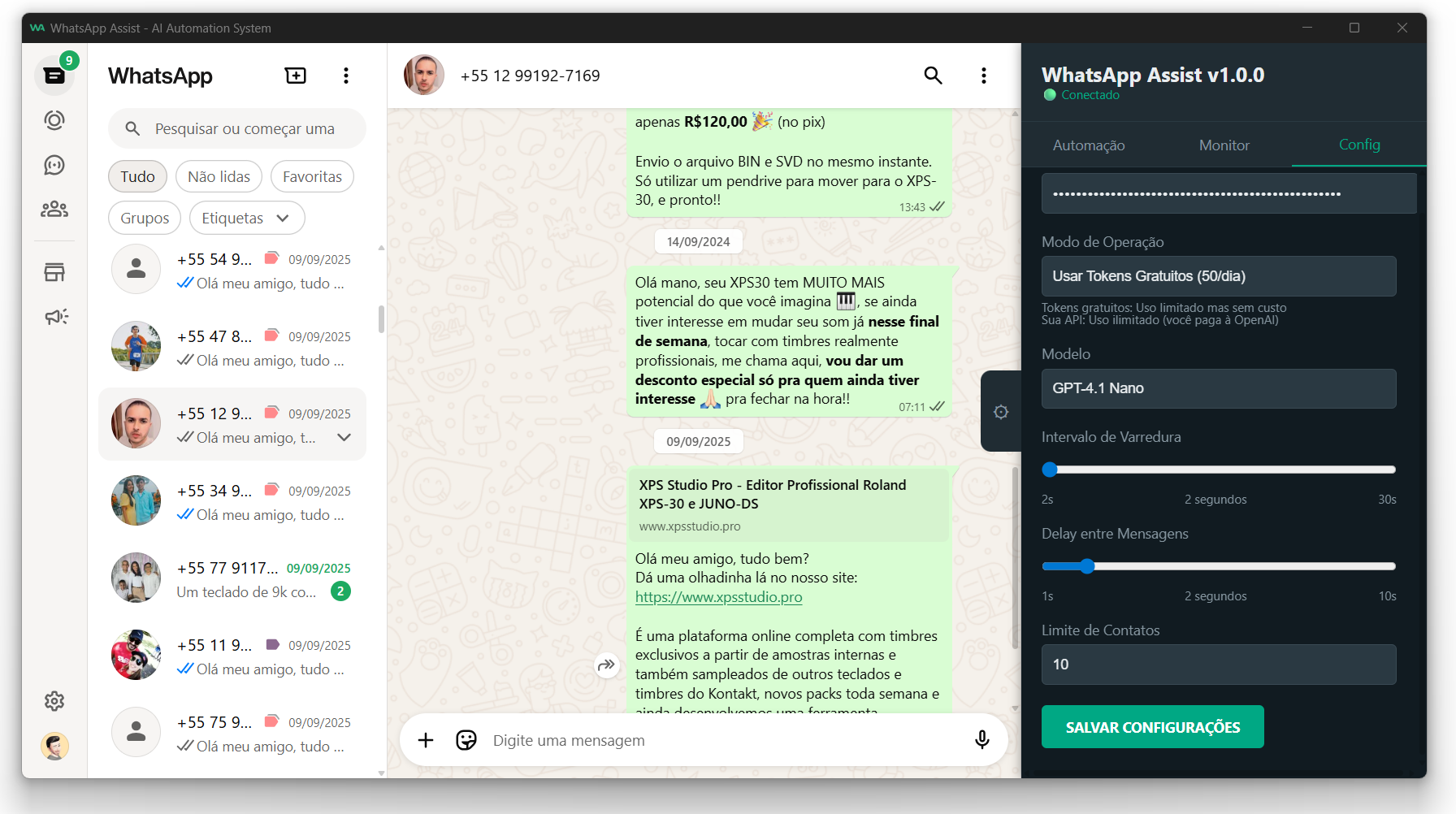Image resolution: width=1456 pixels, height=814 pixels.
Task: Open the Modelo GPT-4.1 Nano dropdown
Action: 1219,388
